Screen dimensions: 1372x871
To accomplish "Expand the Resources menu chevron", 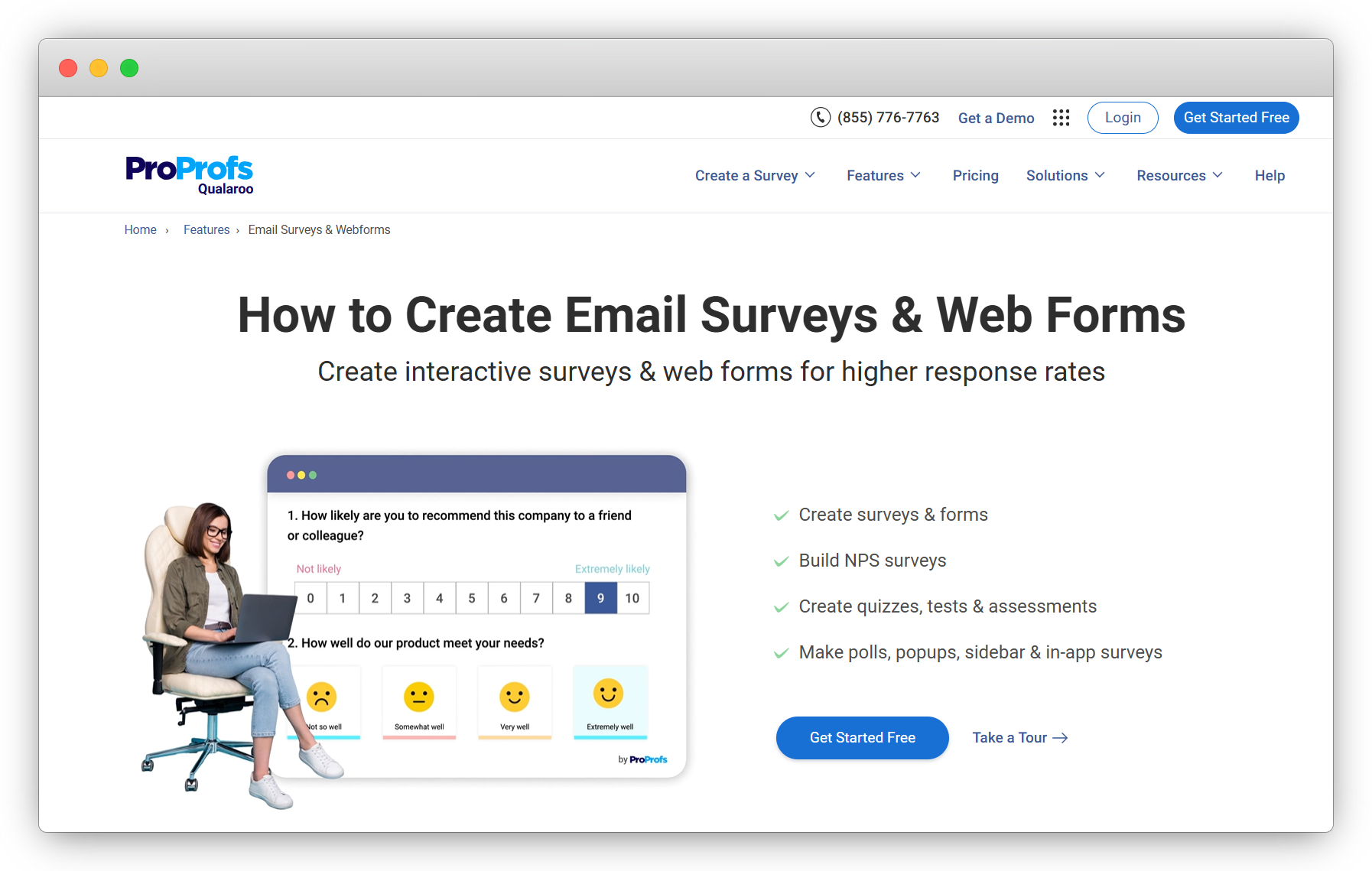I will point(1218,175).
